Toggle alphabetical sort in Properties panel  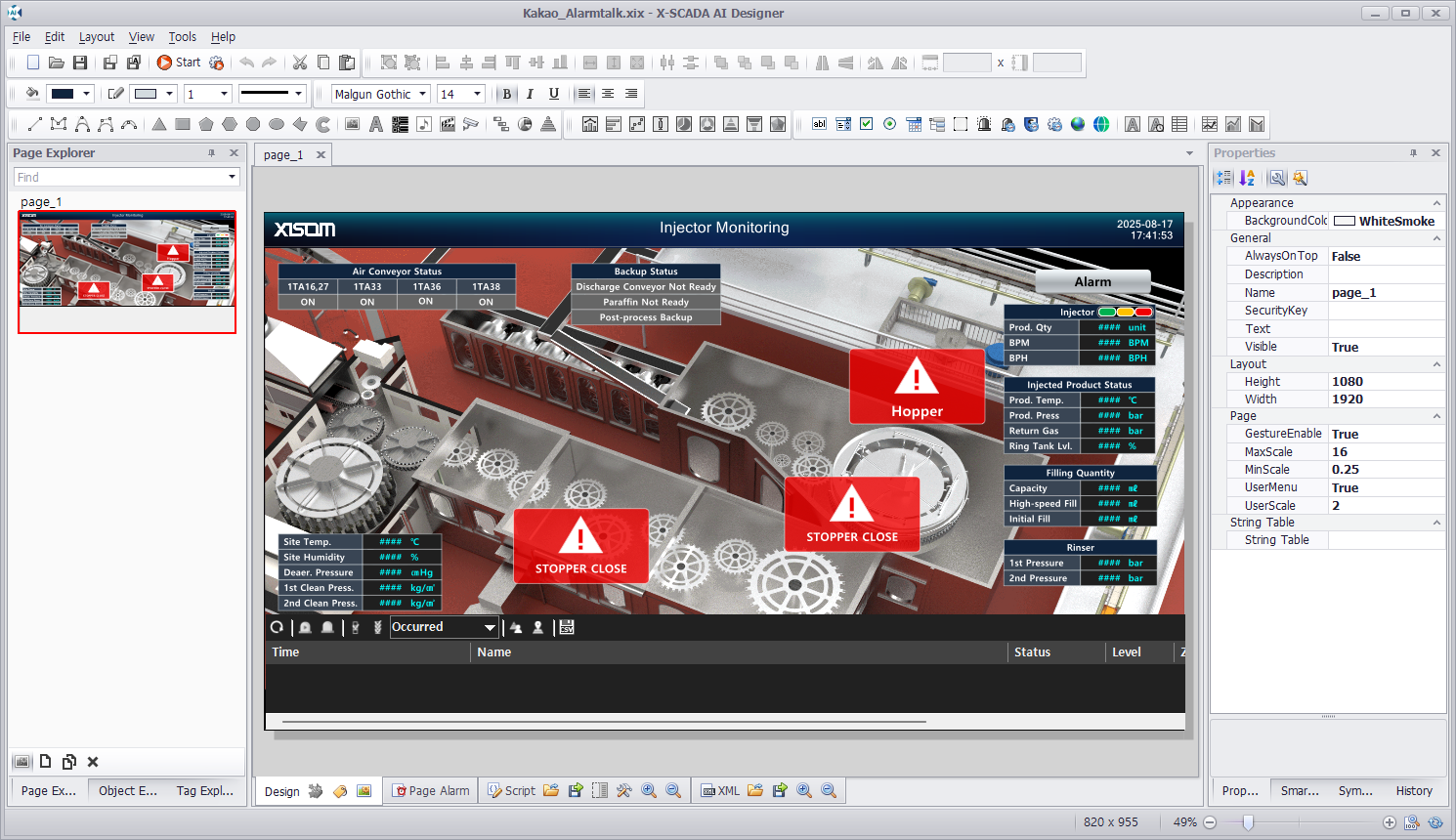point(1247,178)
